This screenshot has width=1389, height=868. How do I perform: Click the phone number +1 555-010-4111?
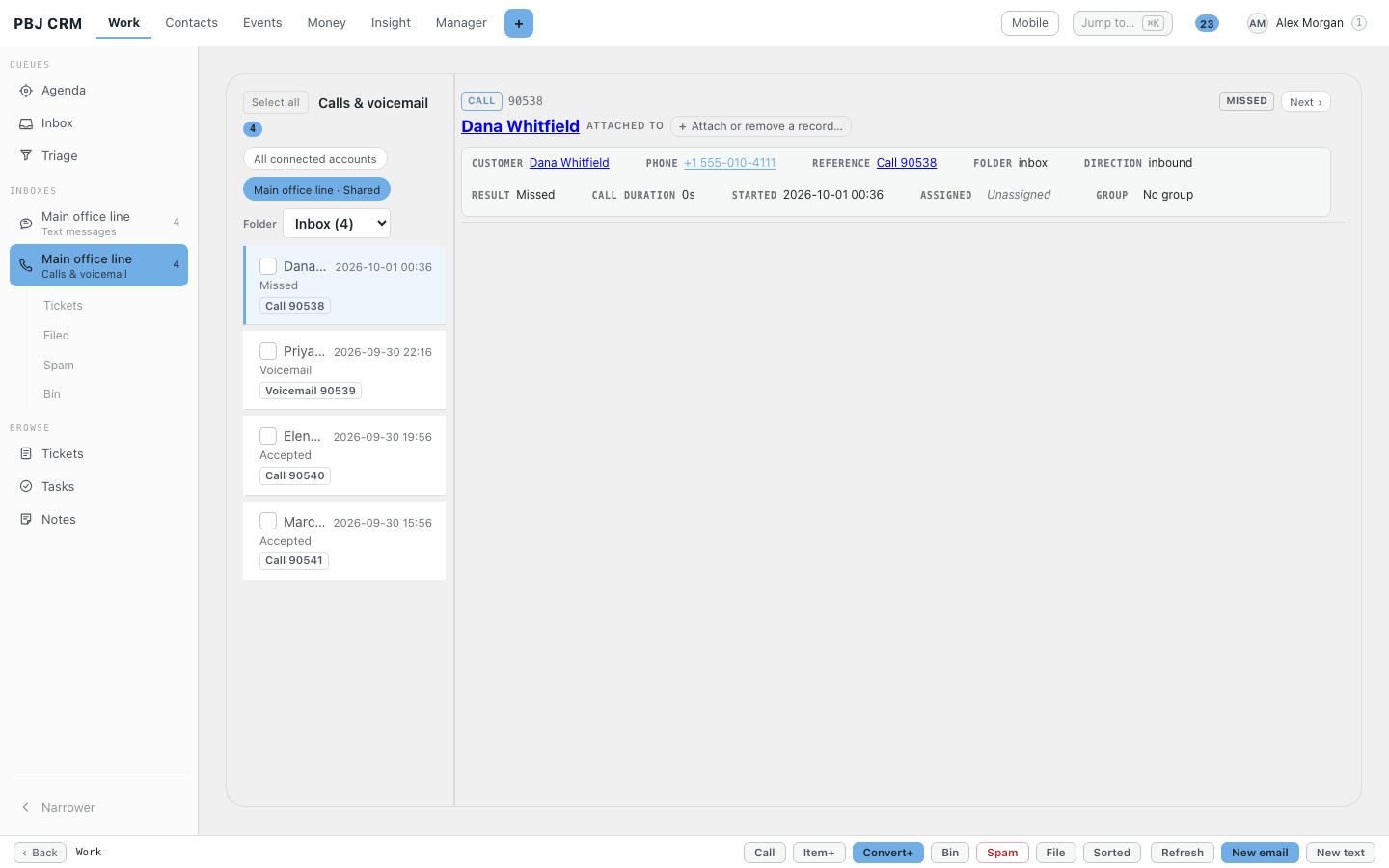pyautogui.click(x=730, y=163)
